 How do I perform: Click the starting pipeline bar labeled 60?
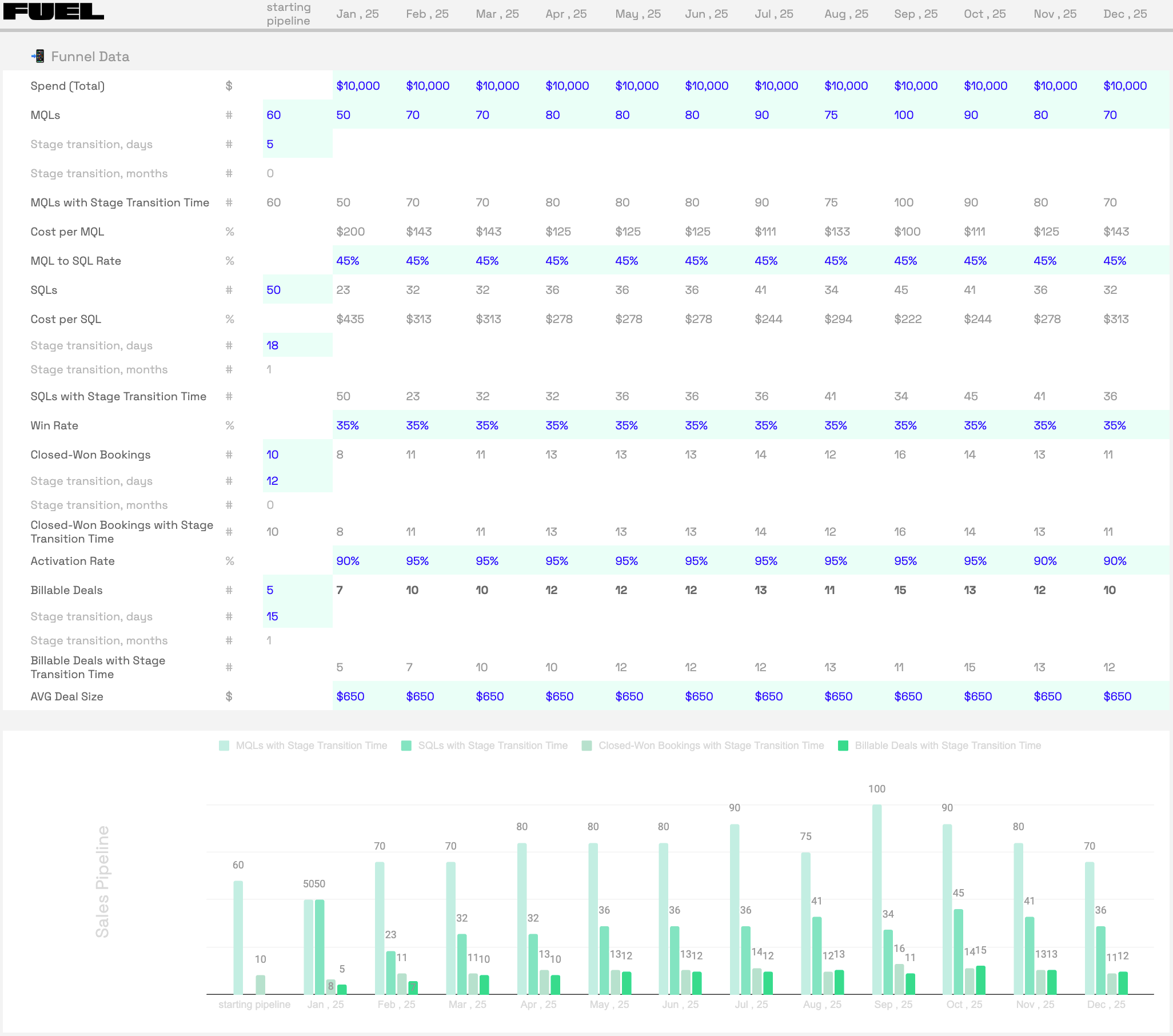[238, 937]
